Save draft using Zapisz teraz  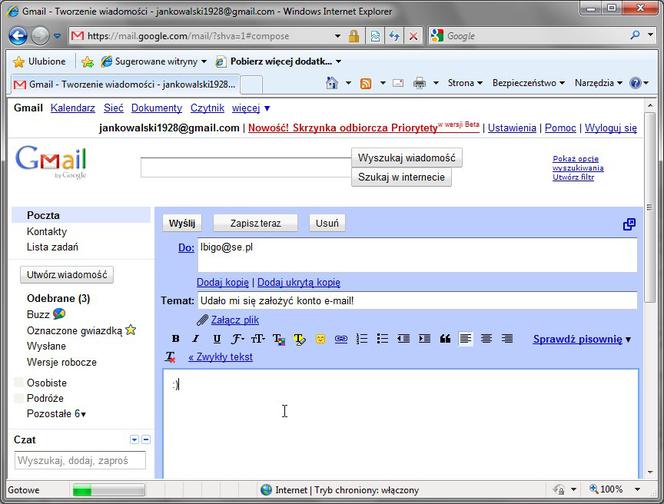tap(255, 223)
